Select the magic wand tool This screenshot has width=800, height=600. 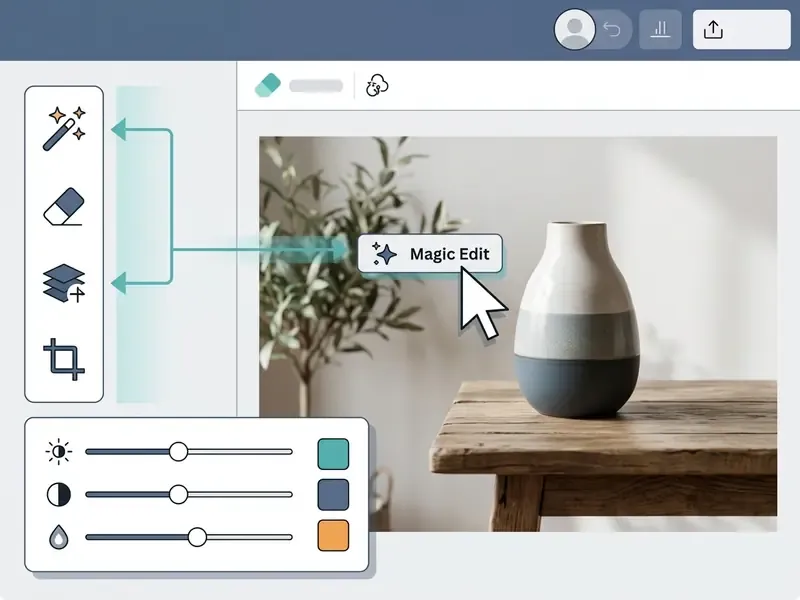(64, 128)
